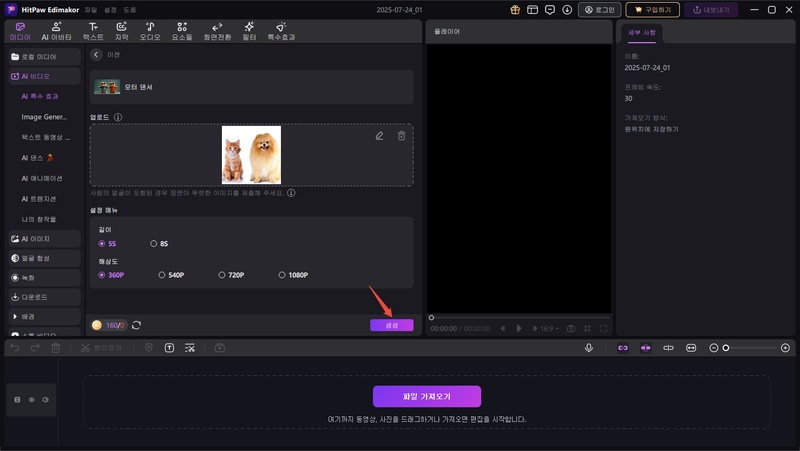Open Image Gener... sidebar item
The height and width of the screenshot is (451, 800).
coord(44,117)
